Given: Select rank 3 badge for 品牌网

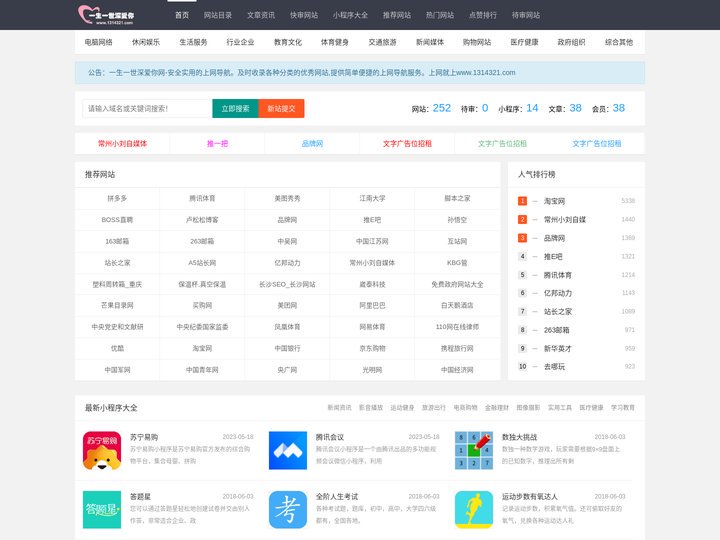Looking at the screenshot, I should 522,238.
